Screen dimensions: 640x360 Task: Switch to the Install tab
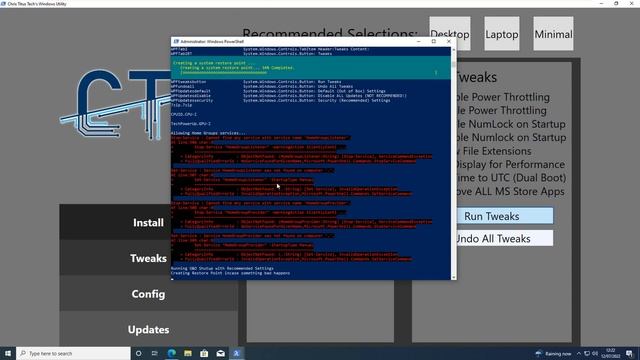coord(148,222)
